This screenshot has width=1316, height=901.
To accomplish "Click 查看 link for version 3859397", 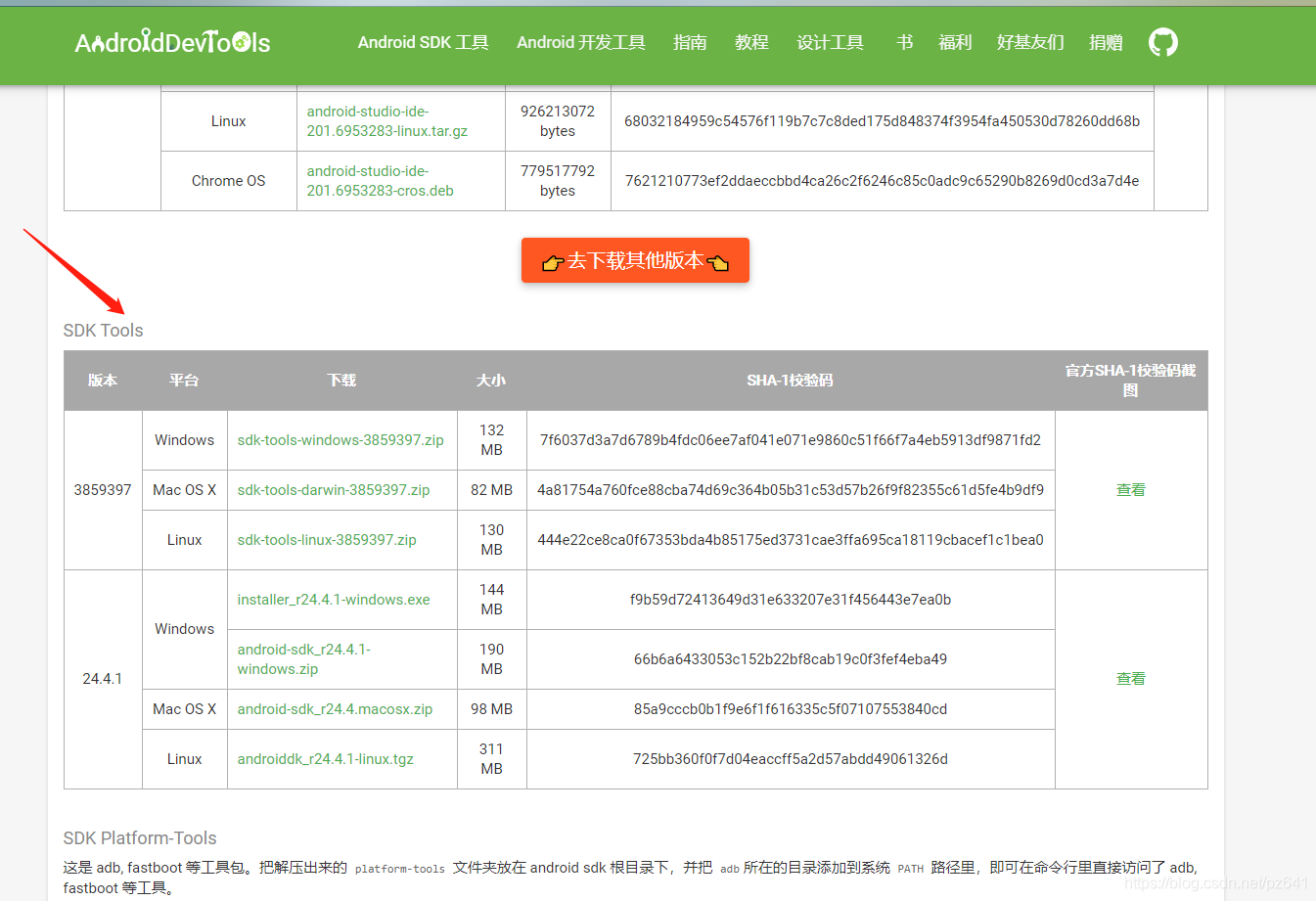I will [1131, 490].
